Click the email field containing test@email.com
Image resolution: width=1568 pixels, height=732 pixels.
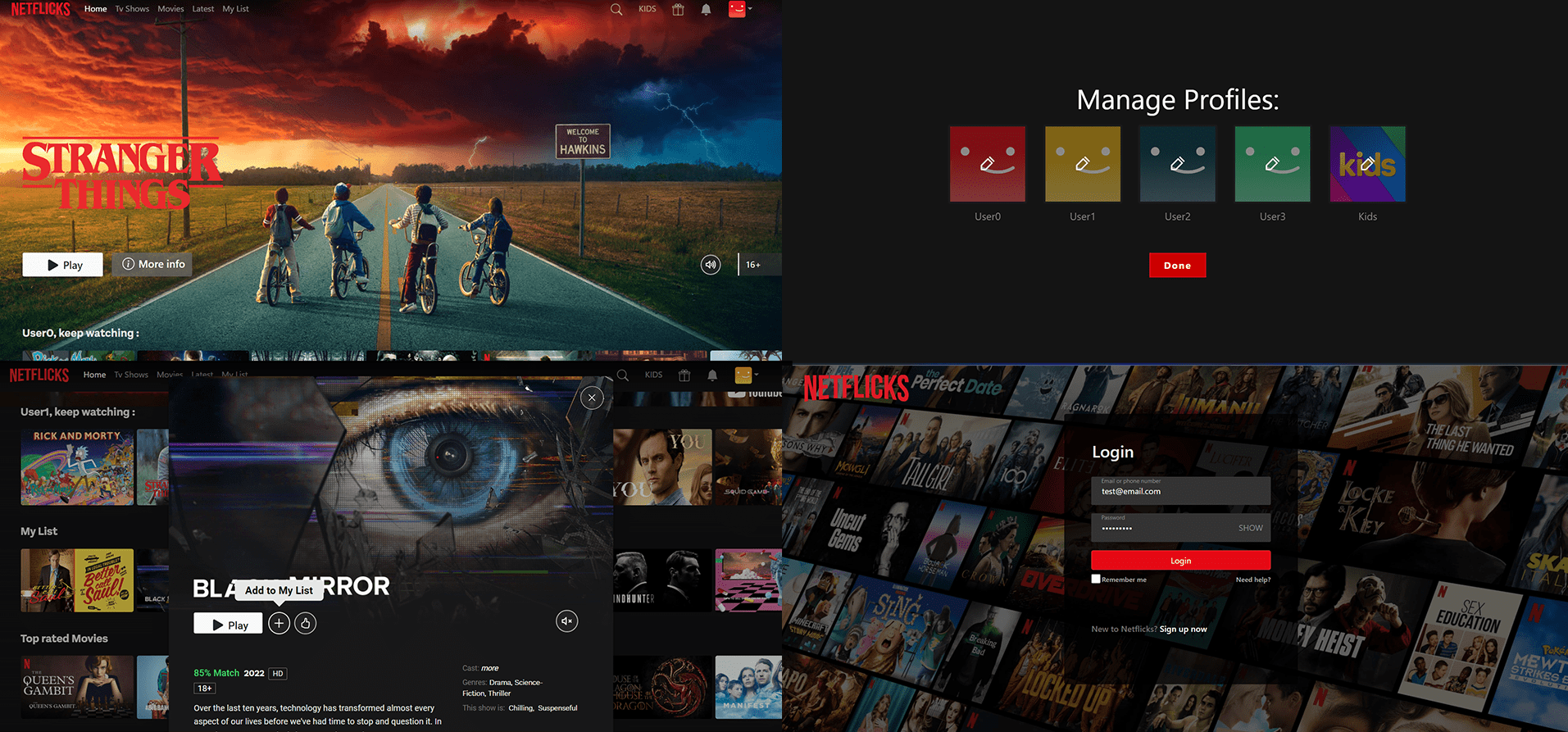[1180, 490]
